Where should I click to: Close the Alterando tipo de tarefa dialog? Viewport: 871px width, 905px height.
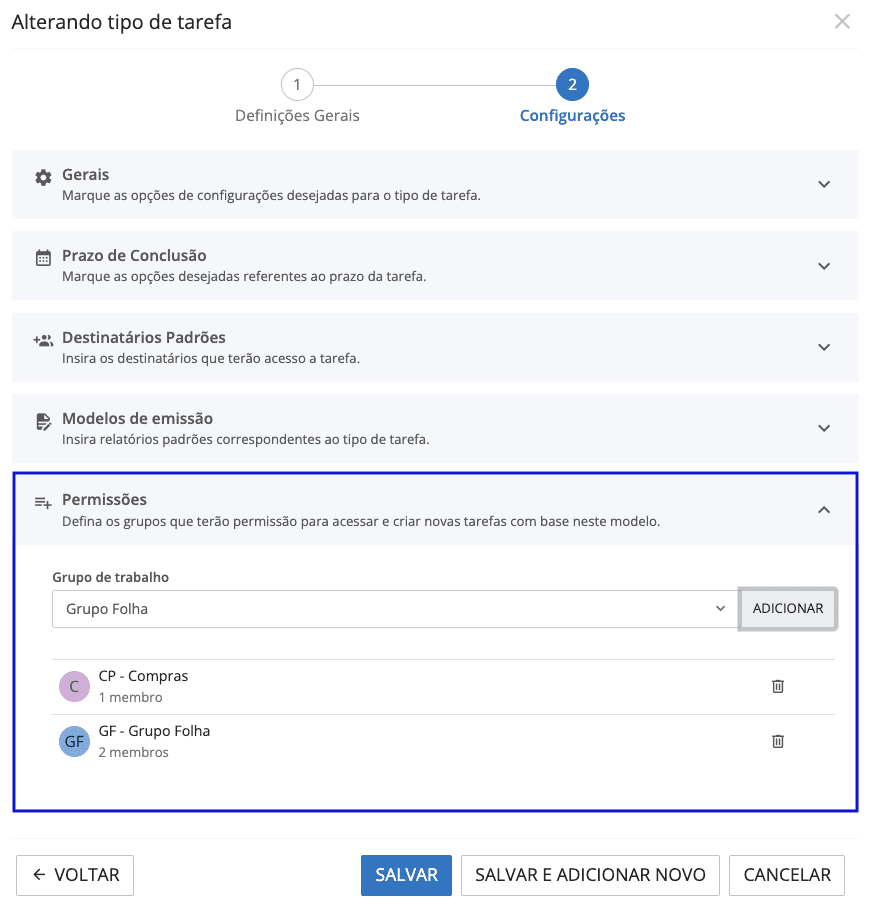click(843, 21)
